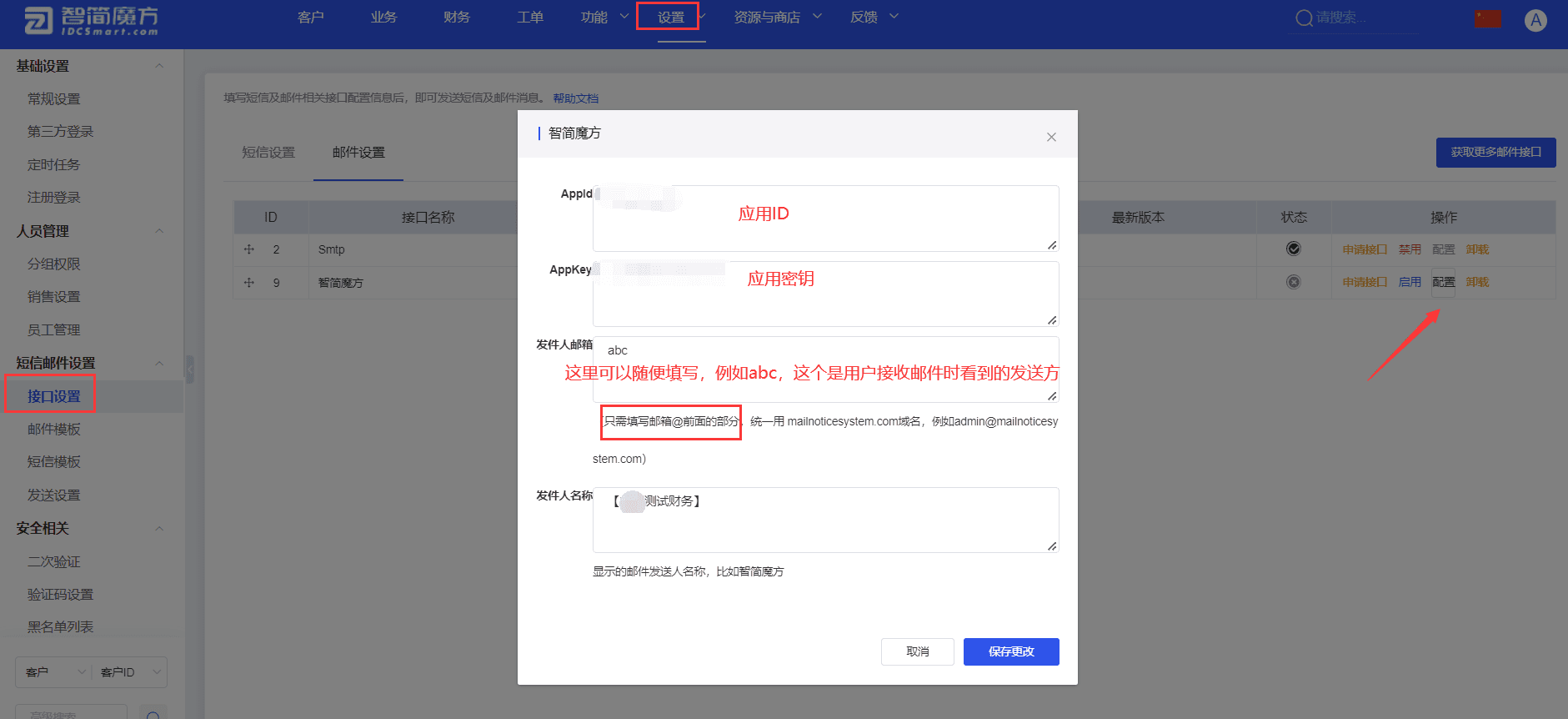Click drag handle icon for Smtp row
The image size is (1568, 719).
click(248, 249)
